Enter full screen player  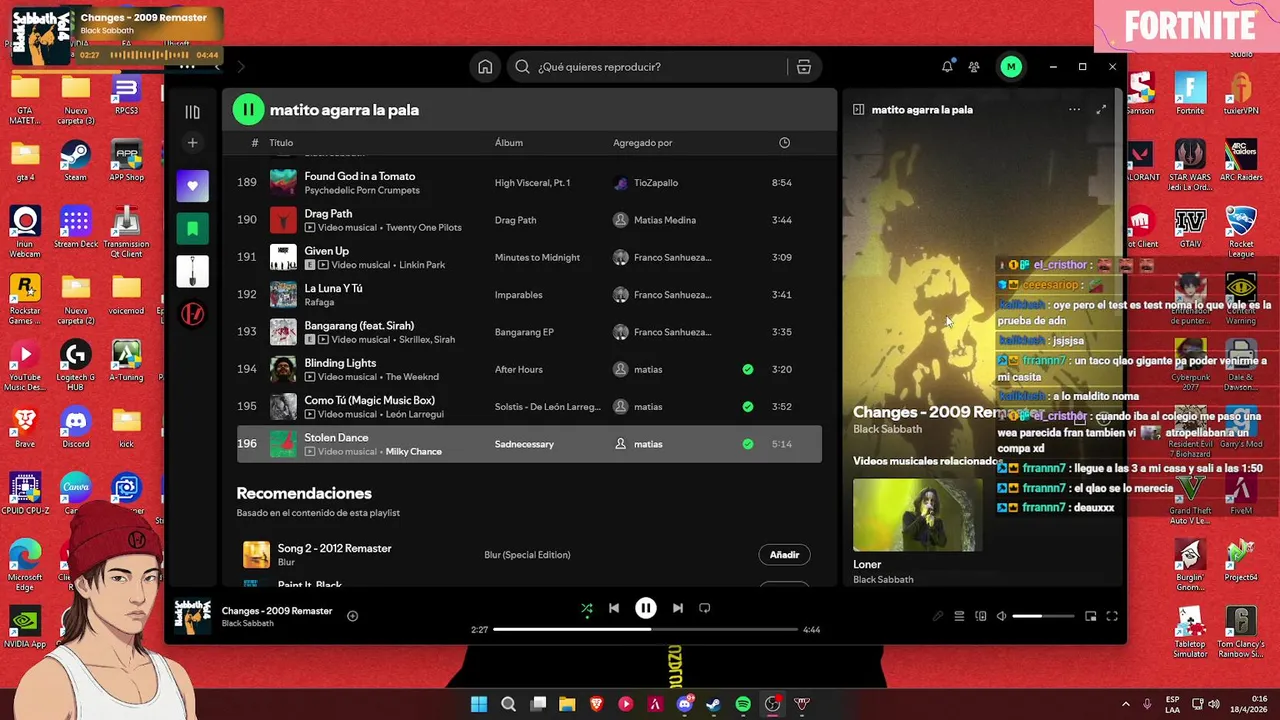click(x=1112, y=616)
